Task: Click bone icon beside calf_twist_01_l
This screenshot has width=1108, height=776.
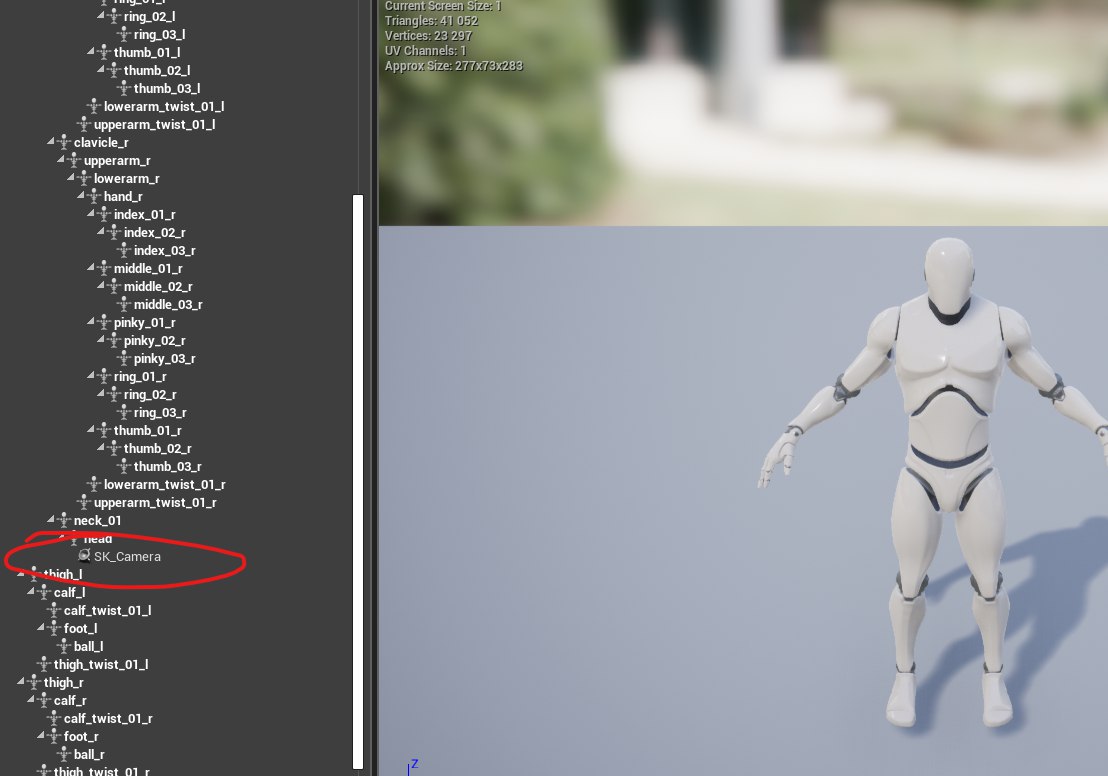Action: 54,610
